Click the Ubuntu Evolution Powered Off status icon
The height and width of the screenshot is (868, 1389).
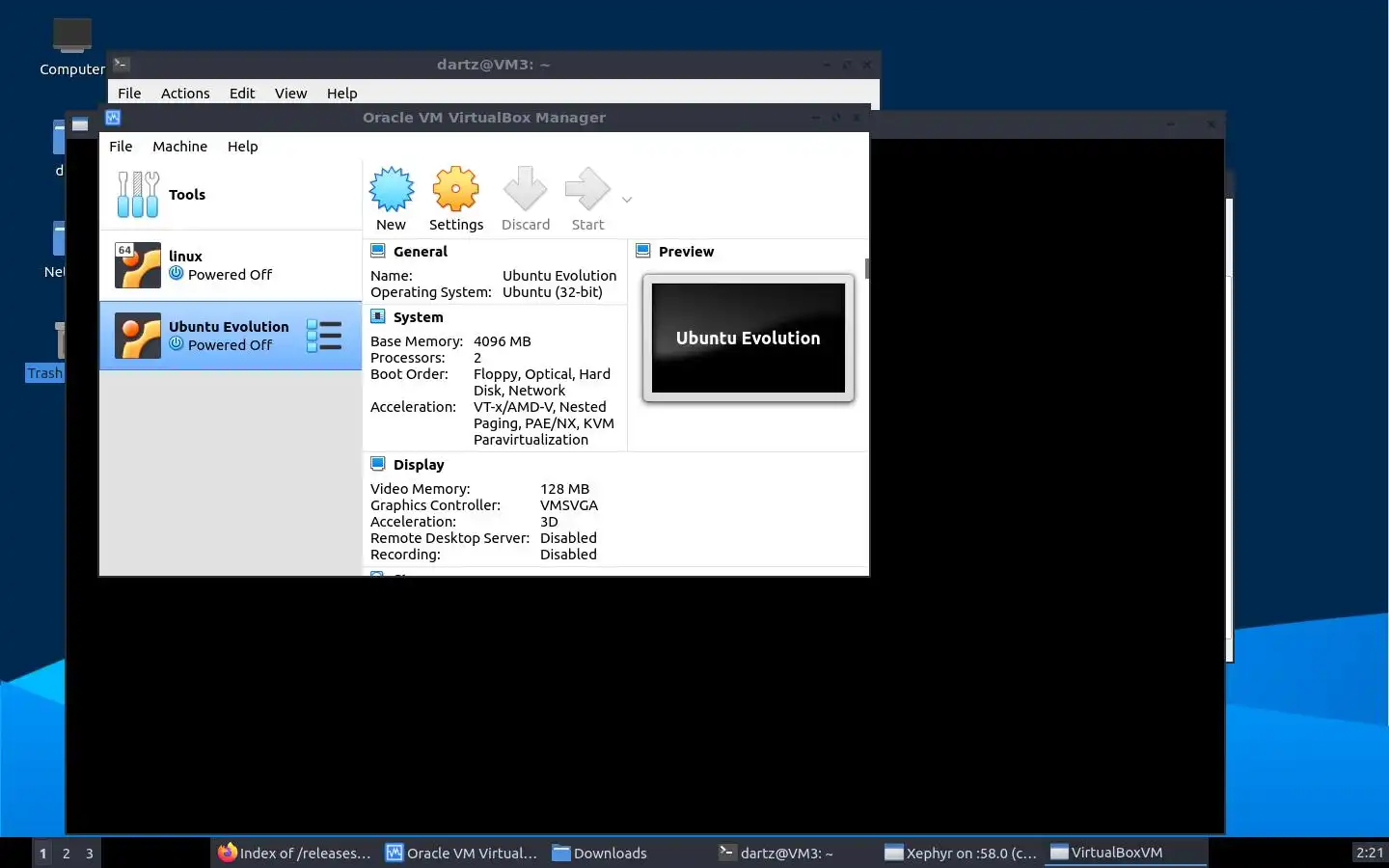(x=177, y=343)
